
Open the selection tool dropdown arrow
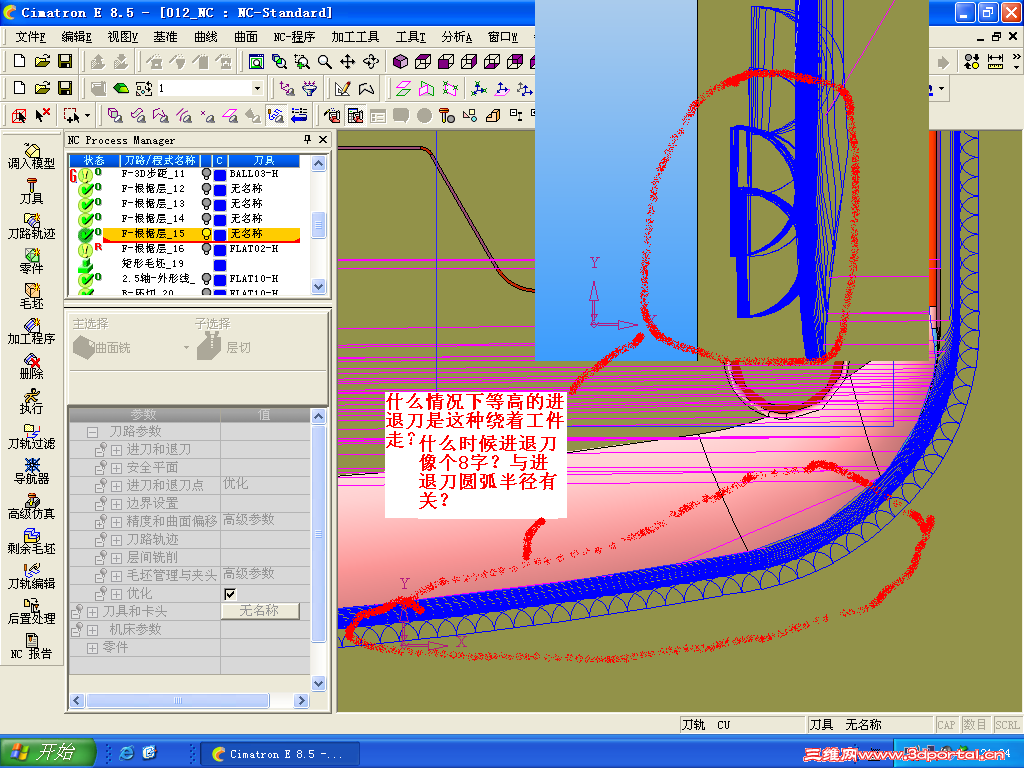click(x=88, y=116)
